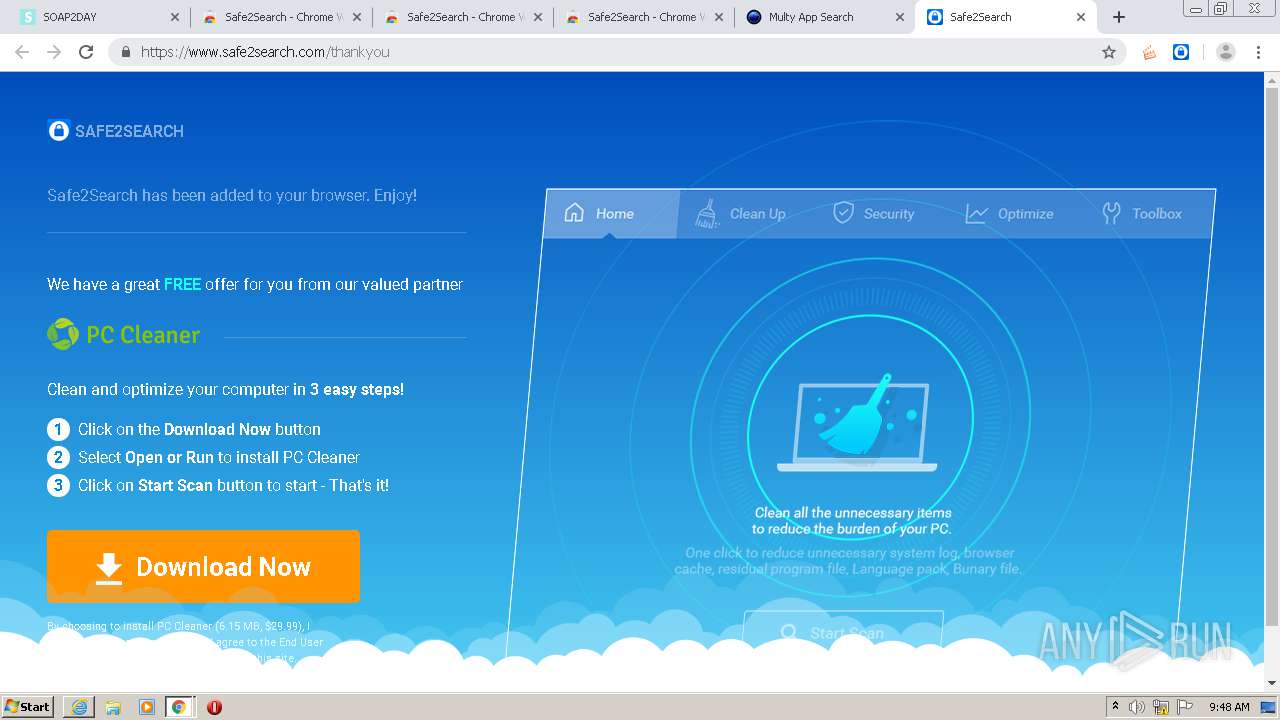
Task: Open the volume tray icon
Action: pyautogui.click(x=1137, y=706)
